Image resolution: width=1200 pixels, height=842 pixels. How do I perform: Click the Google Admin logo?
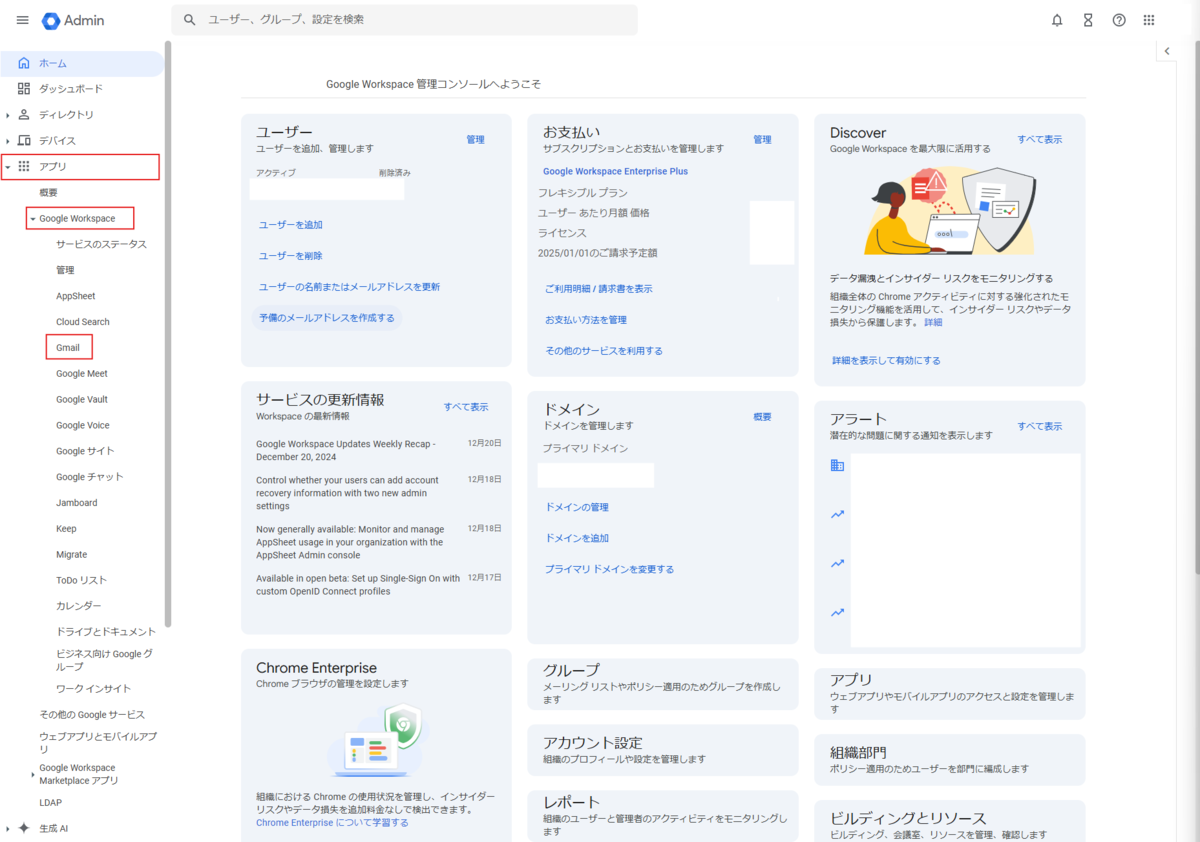[x=73, y=20]
